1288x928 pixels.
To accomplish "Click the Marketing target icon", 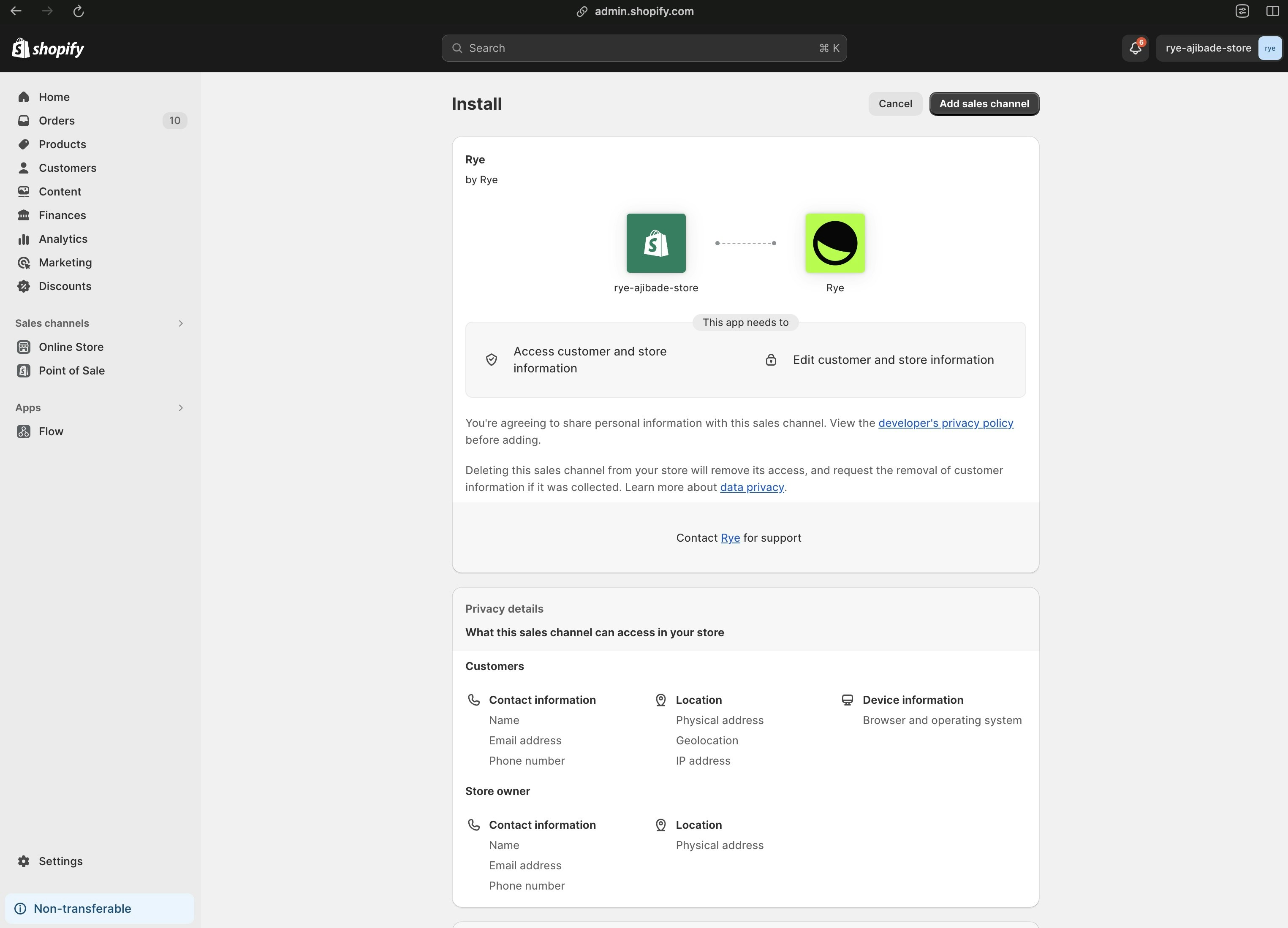I will click(23, 262).
